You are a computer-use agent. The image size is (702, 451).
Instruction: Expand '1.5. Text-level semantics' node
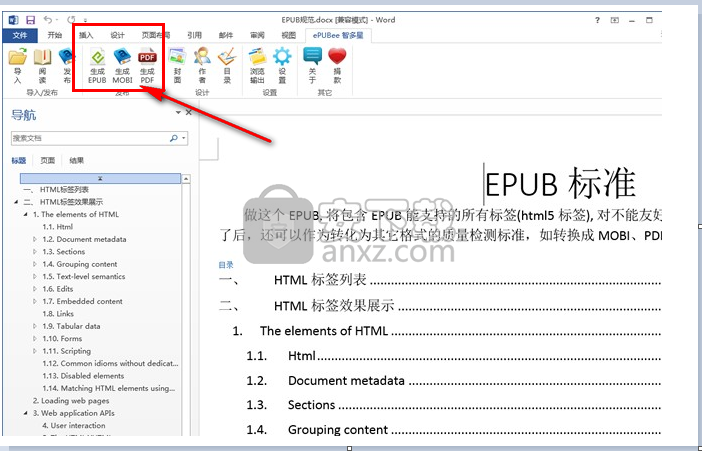tap(35, 276)
